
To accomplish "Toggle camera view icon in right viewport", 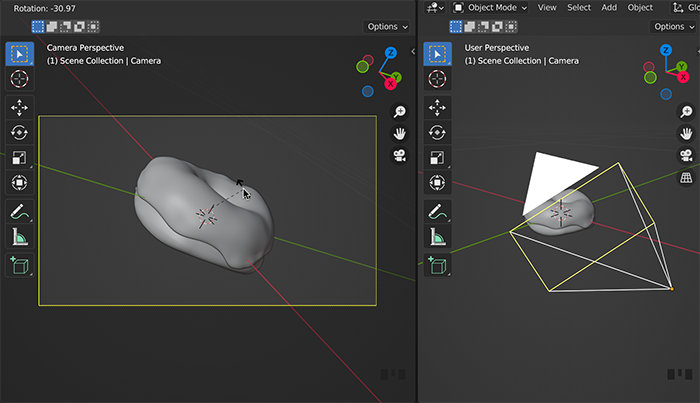I will click(x=686, y=155).
